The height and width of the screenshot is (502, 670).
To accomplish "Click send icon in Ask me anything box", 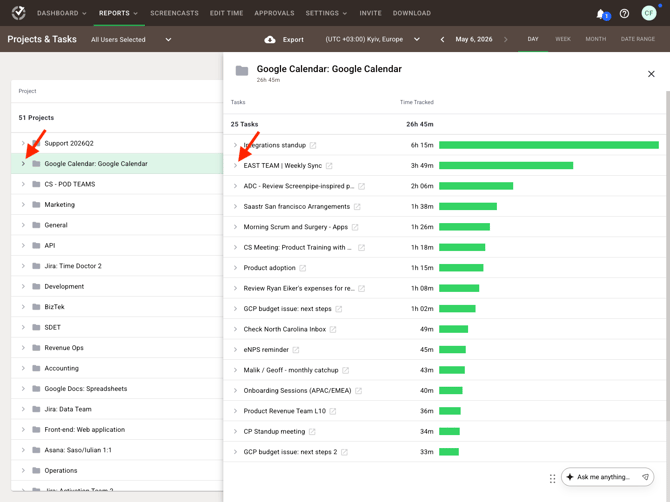I will click(645, 477).
